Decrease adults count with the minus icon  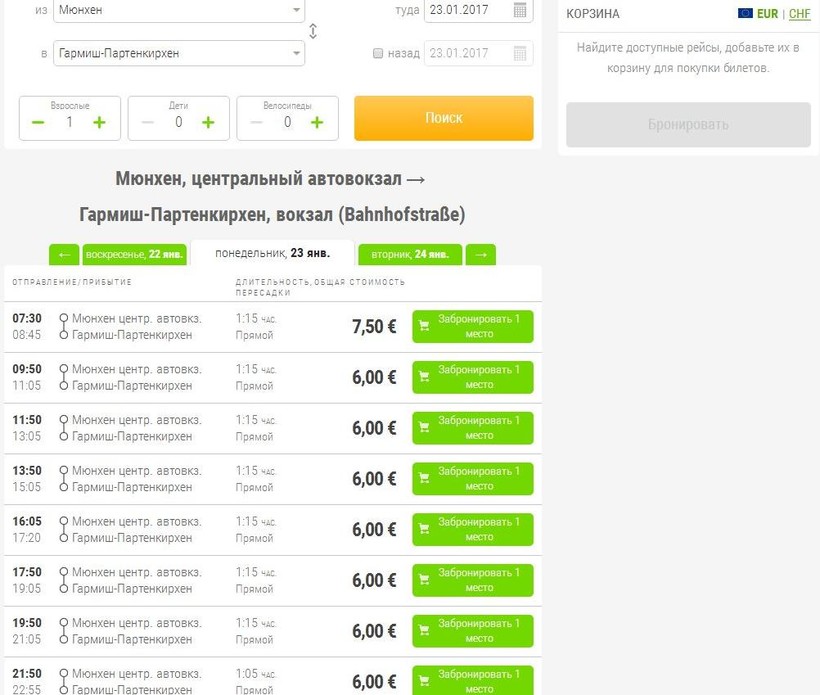[x=38, y=122]
